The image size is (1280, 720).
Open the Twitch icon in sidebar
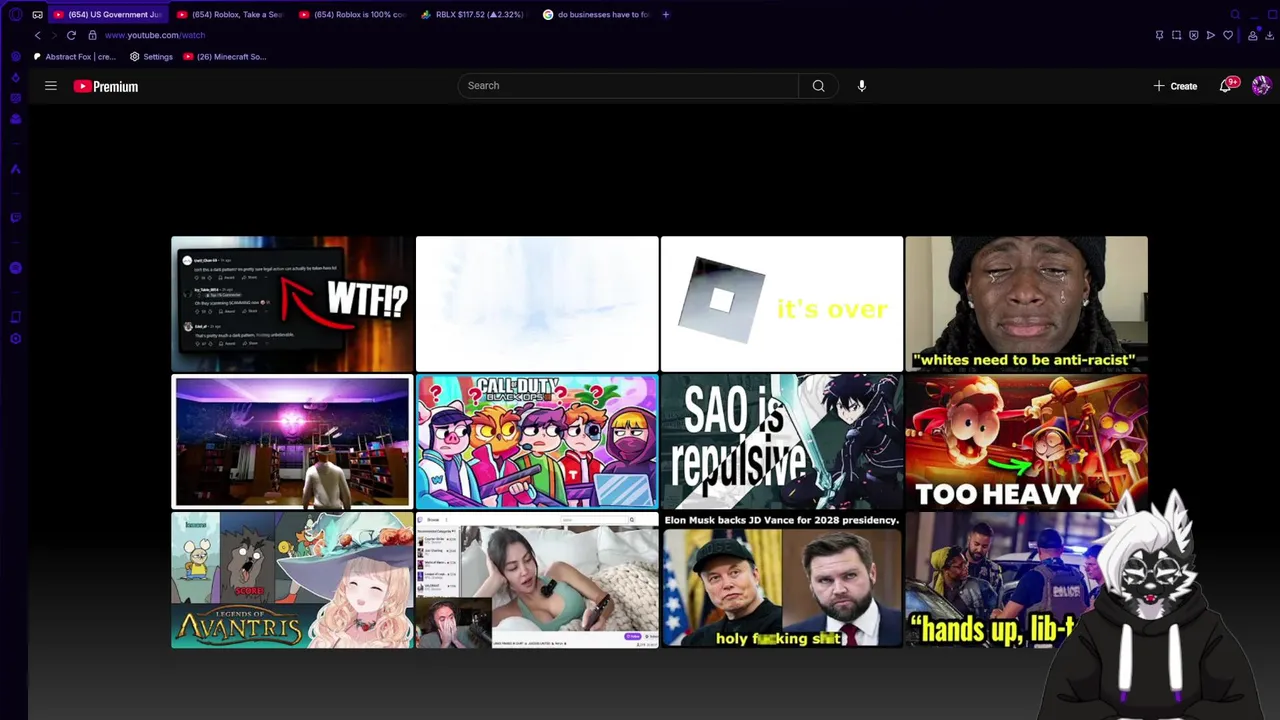(15, 218)
